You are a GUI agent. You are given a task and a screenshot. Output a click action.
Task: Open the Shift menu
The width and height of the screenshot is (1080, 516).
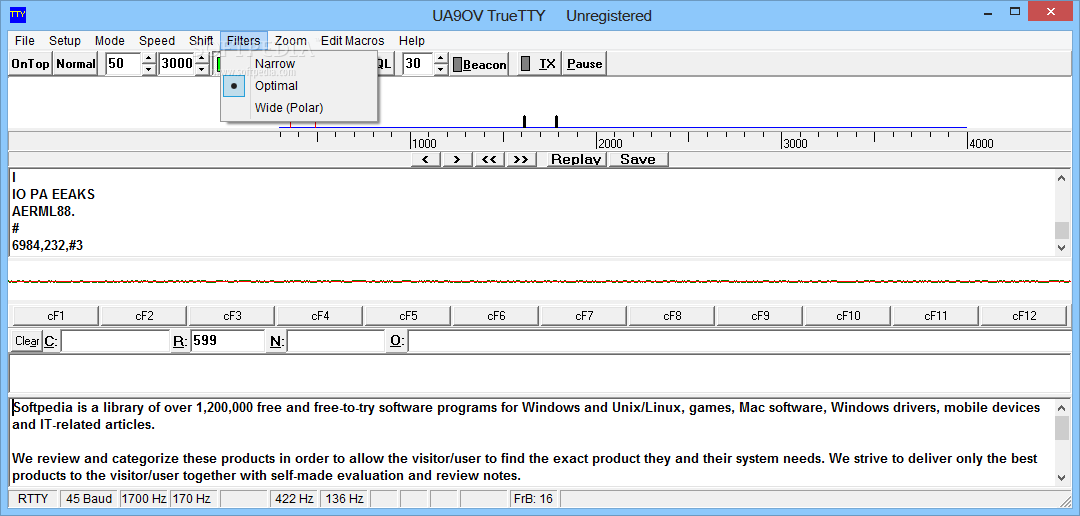(x=201, y=41)
